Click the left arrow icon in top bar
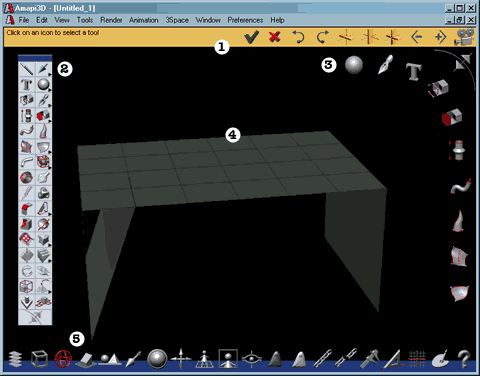Screen dimensions: 480x376 tap(417, 37)
